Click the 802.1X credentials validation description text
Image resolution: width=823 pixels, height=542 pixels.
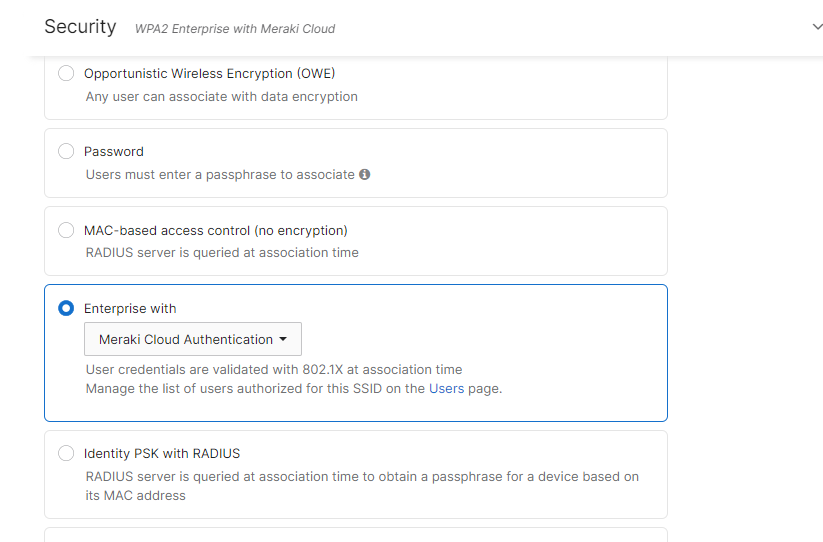[274, 369]
